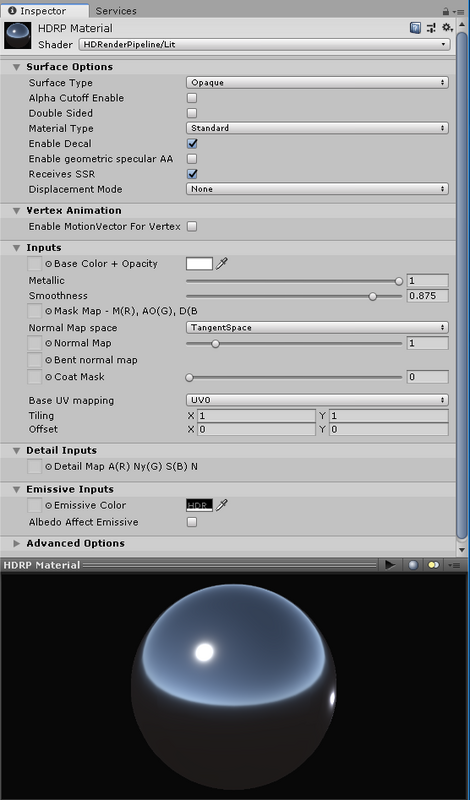Open the Surface Type dropdown
Viewport: 470px width, 800px height.
(x=317, y=82)
